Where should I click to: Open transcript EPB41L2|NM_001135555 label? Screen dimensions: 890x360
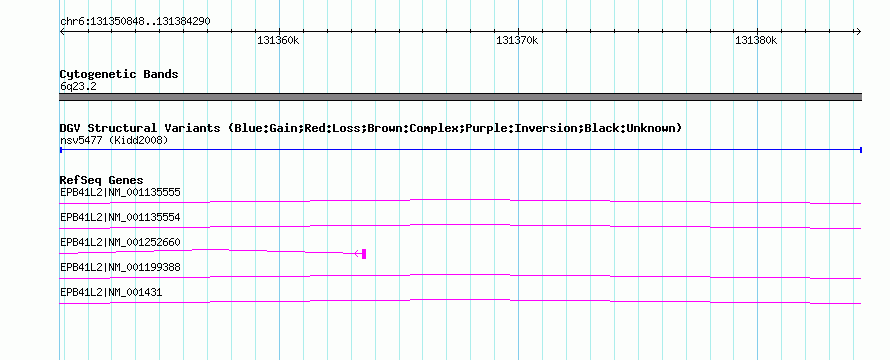pos(120,192)
